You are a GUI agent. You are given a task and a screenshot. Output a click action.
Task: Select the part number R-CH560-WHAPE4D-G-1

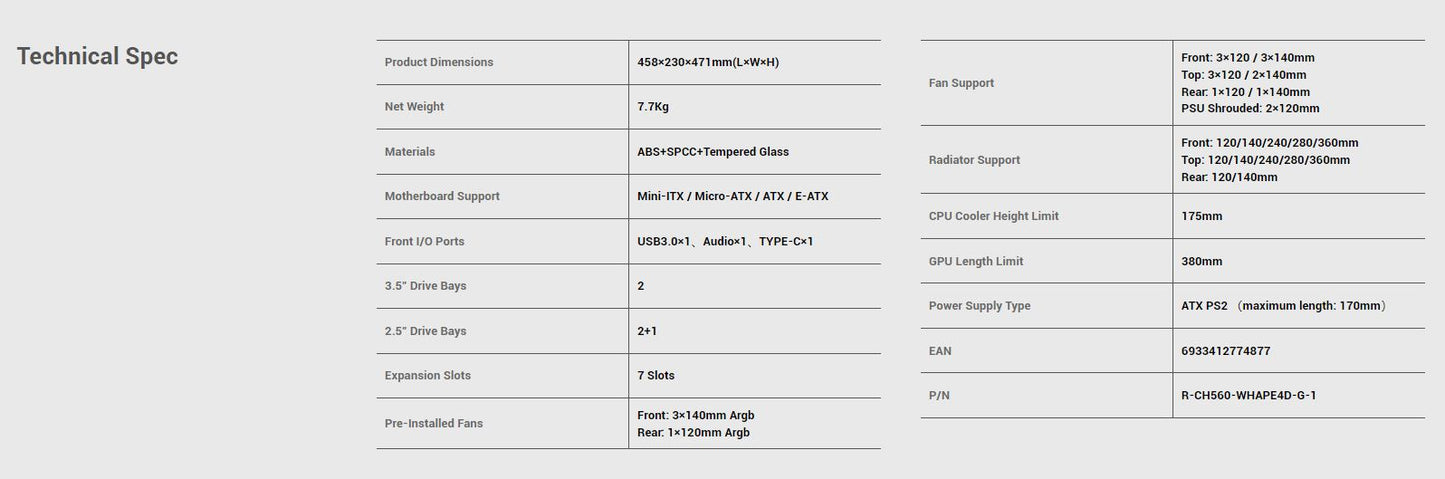click(1248, 396)
